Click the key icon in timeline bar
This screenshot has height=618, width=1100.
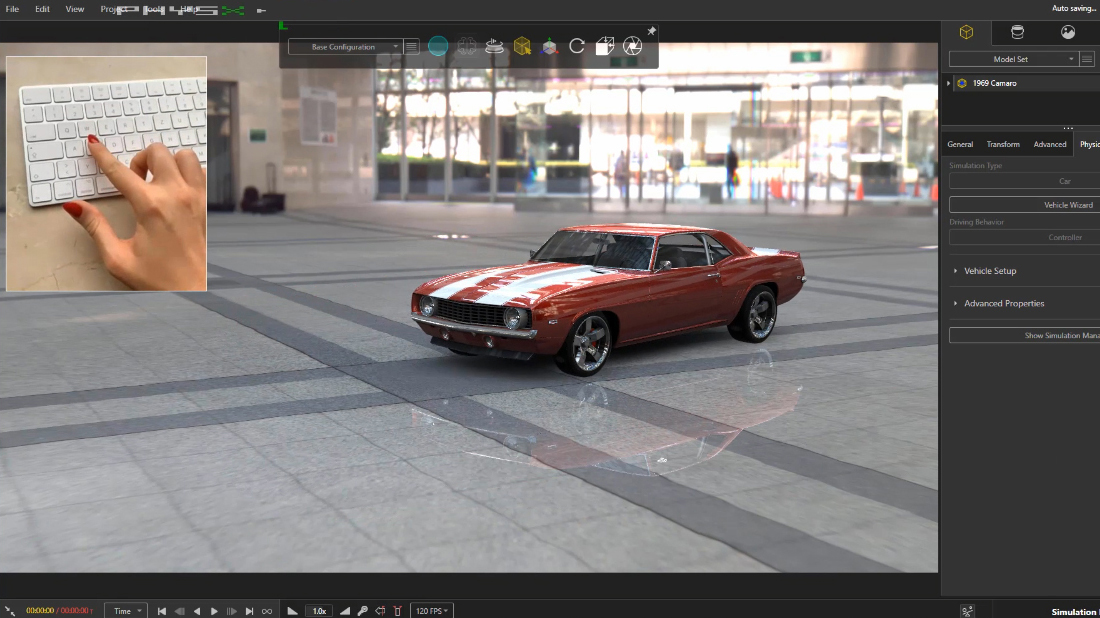click(x=363, y=611)
